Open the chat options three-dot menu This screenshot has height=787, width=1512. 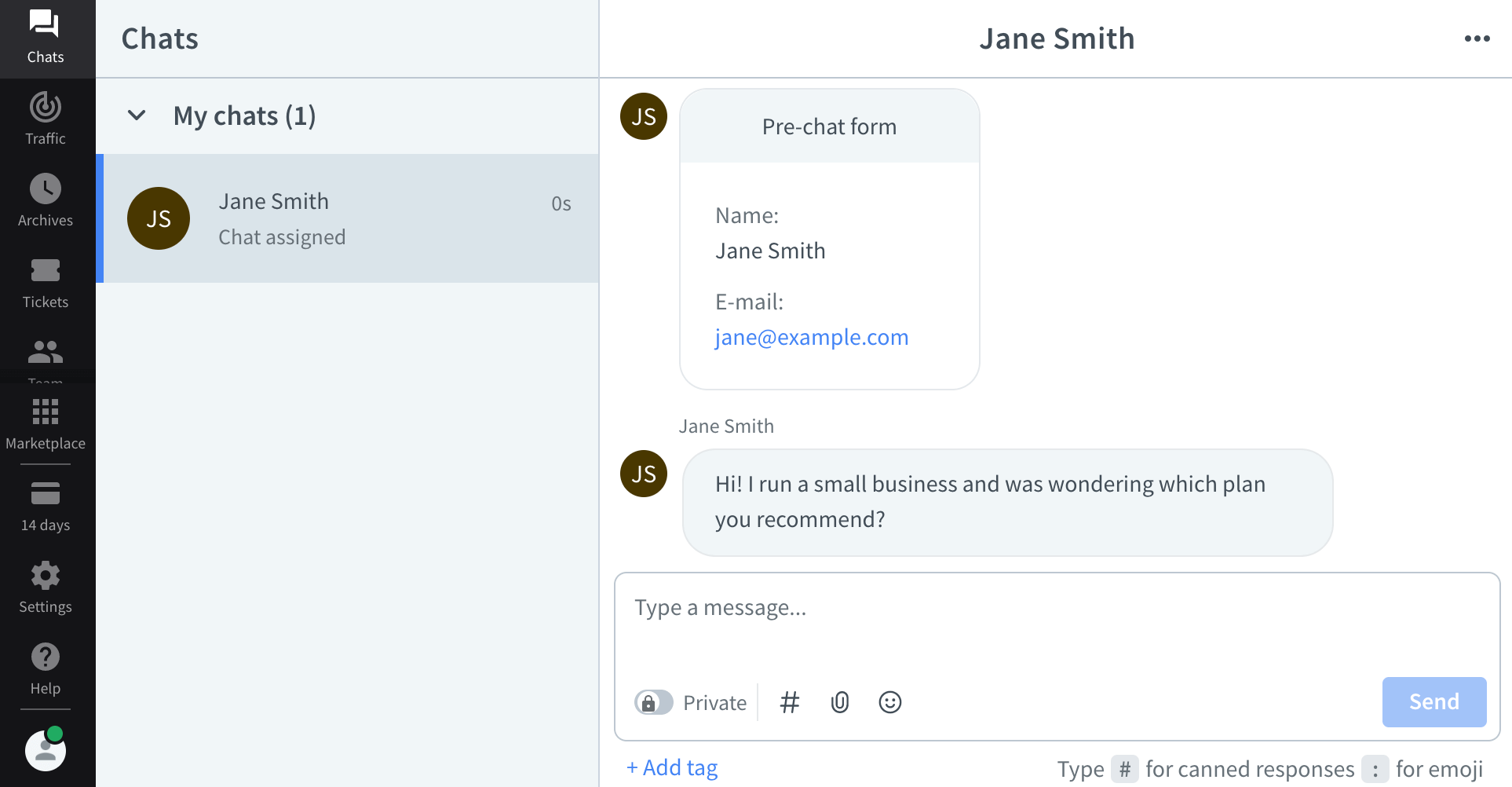1478,38
